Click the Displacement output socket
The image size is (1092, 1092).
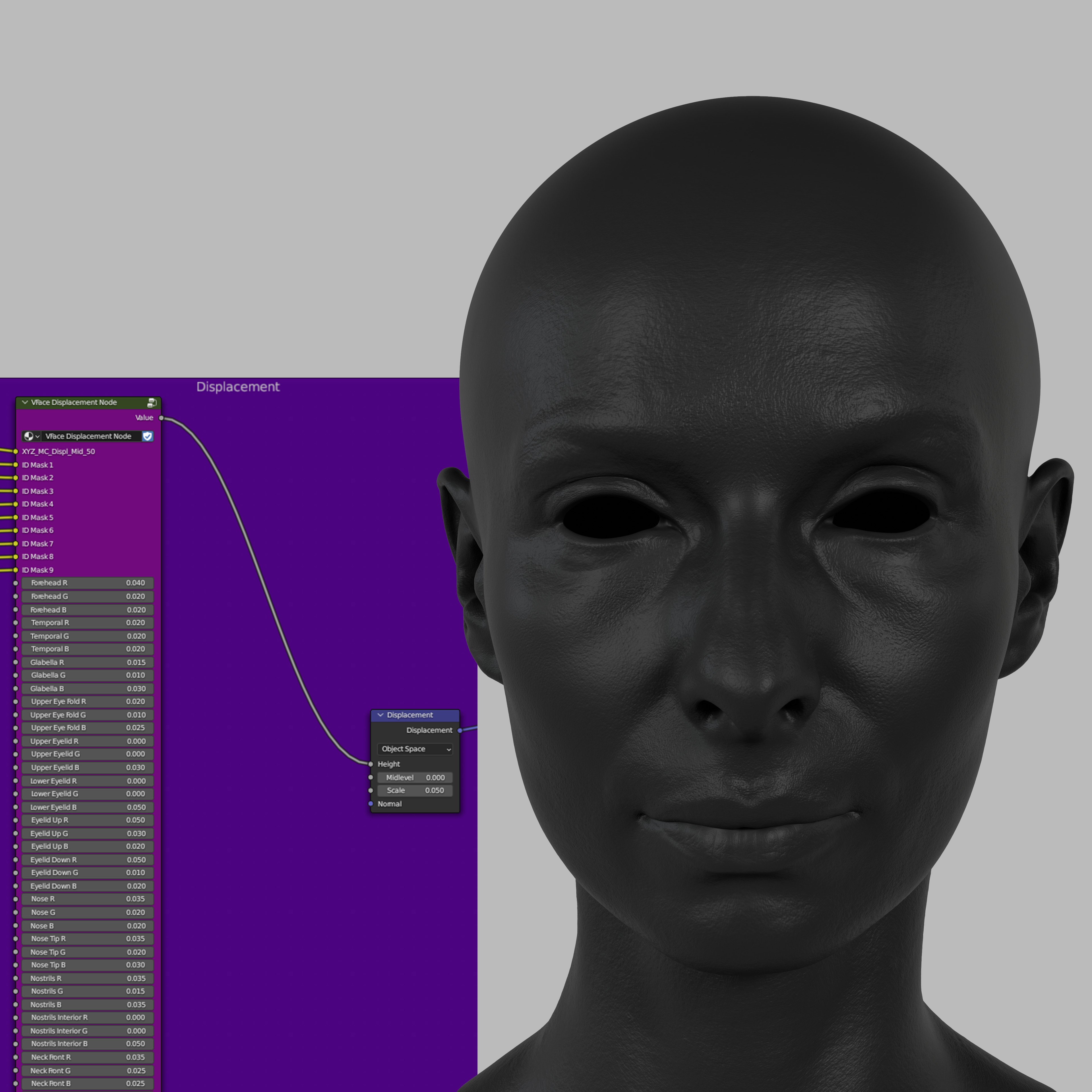pyautogui.click(x=460, y=730)
